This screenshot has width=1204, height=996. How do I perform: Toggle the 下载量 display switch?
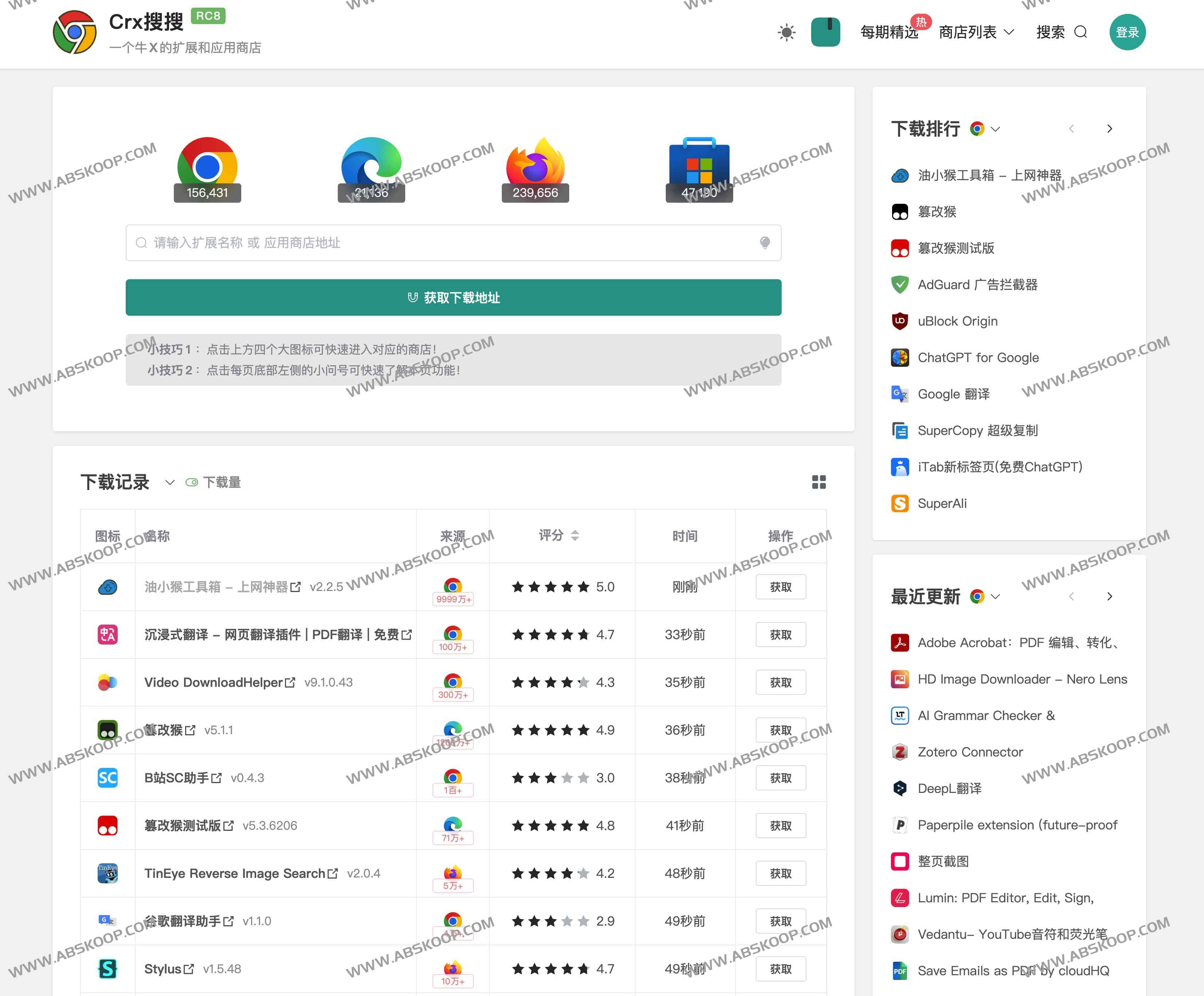coord(193,483)
